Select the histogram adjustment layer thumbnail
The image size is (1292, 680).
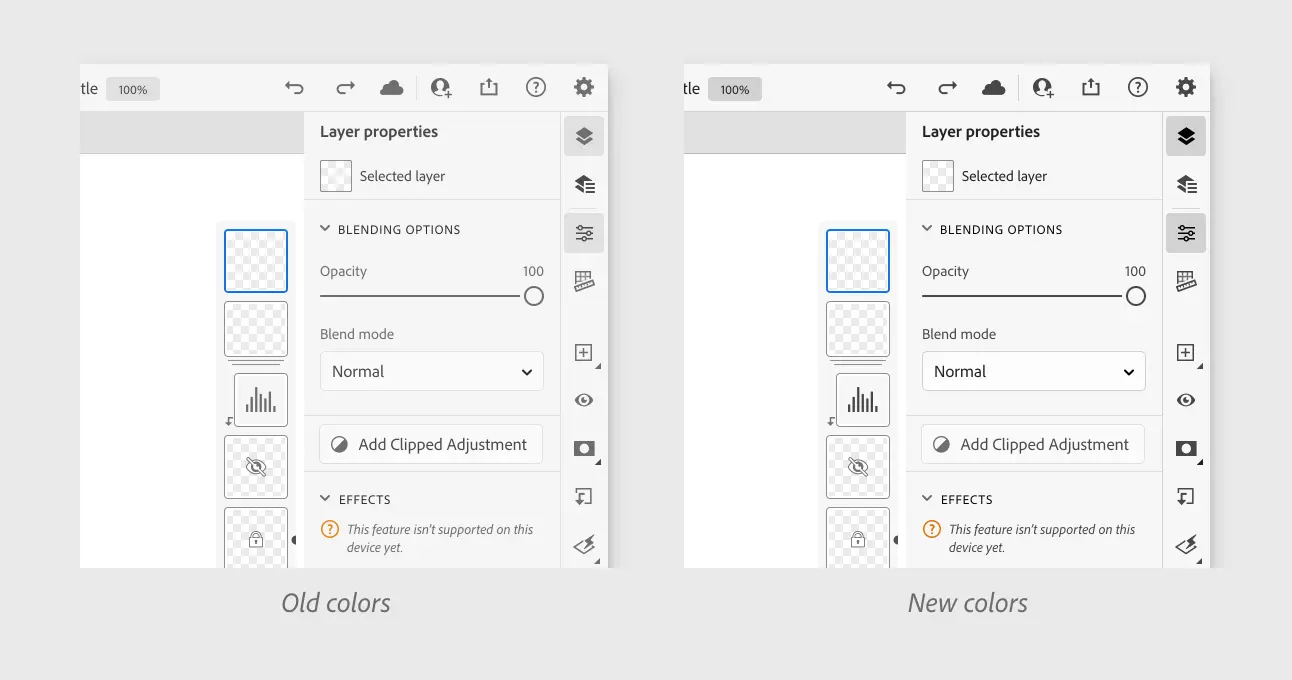pos(261,399)
